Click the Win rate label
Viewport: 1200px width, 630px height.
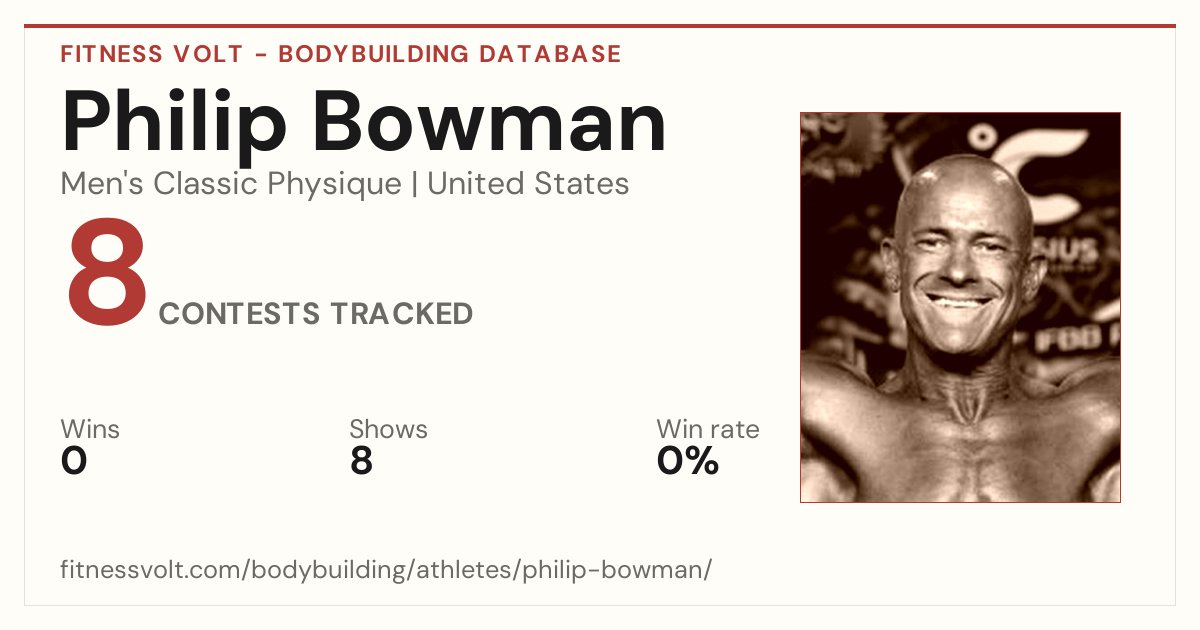[x=708, y=429]
